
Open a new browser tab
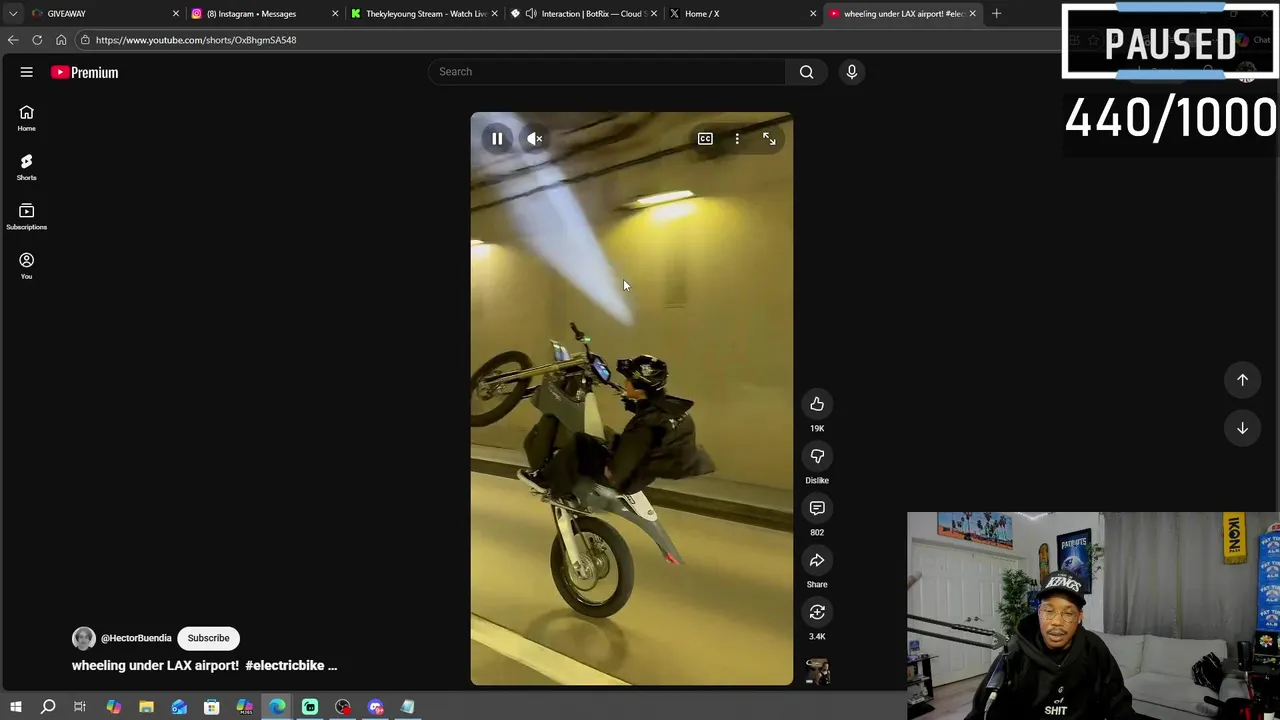996,14
